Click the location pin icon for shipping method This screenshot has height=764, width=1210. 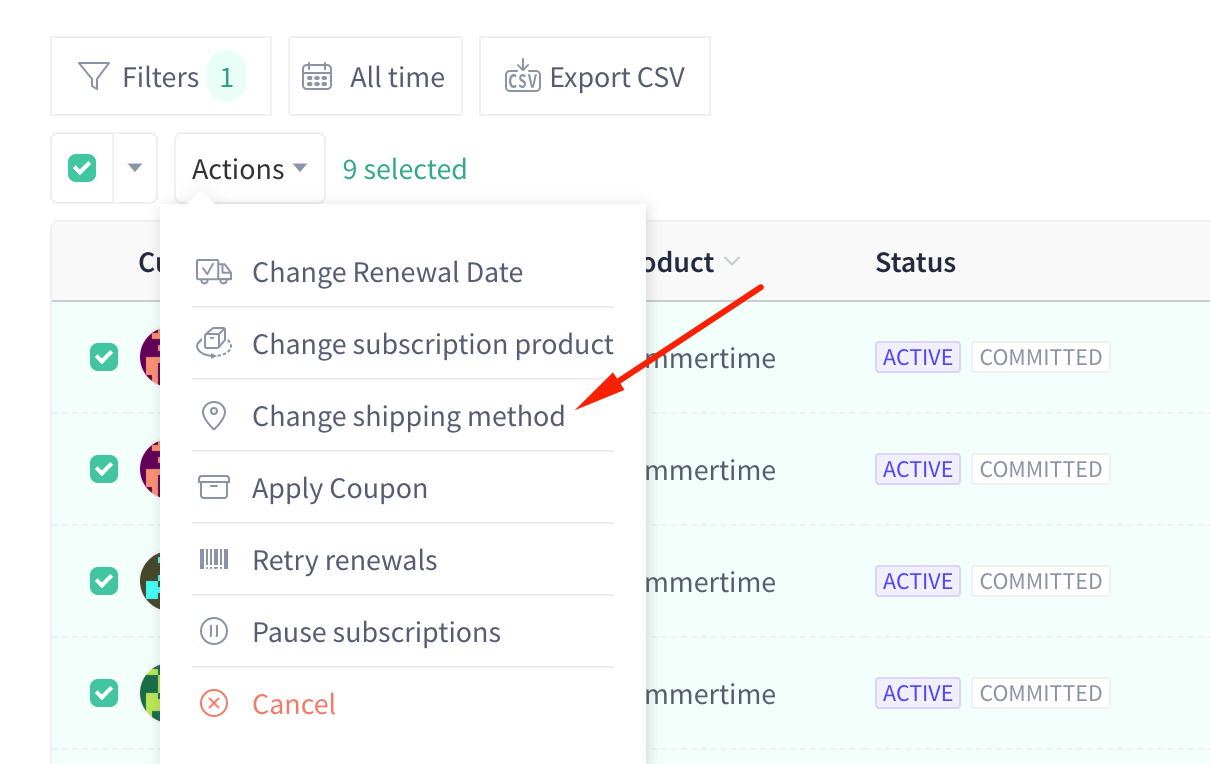214,416
